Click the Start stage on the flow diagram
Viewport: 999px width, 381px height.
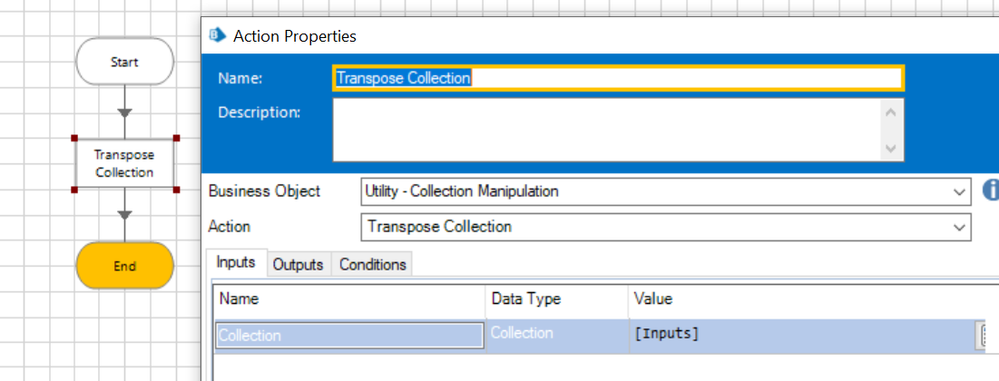point(124,61)
